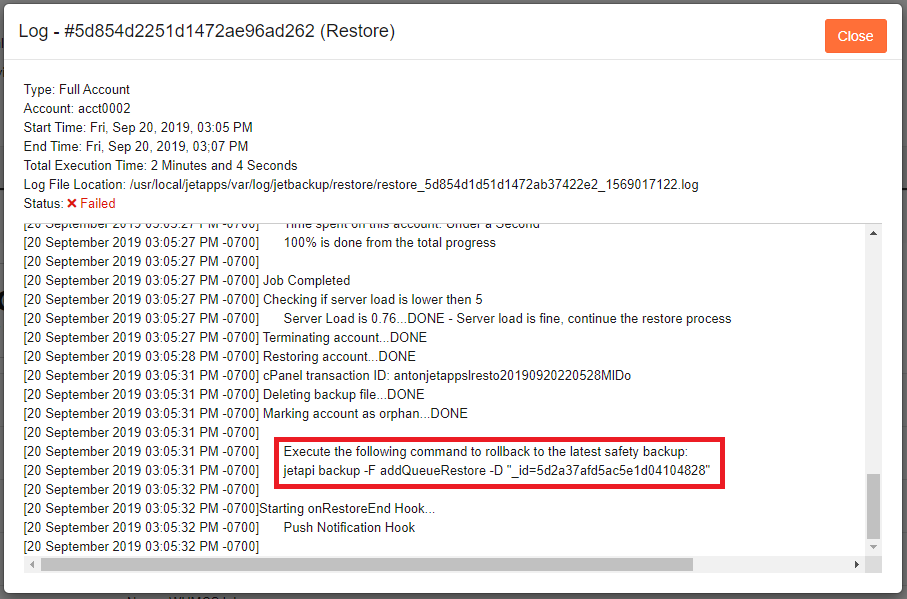The height and width of the screenshot is (599, 907).
Task: Click the 'Terminating account...DONE' log line
Action: (345, 338)
